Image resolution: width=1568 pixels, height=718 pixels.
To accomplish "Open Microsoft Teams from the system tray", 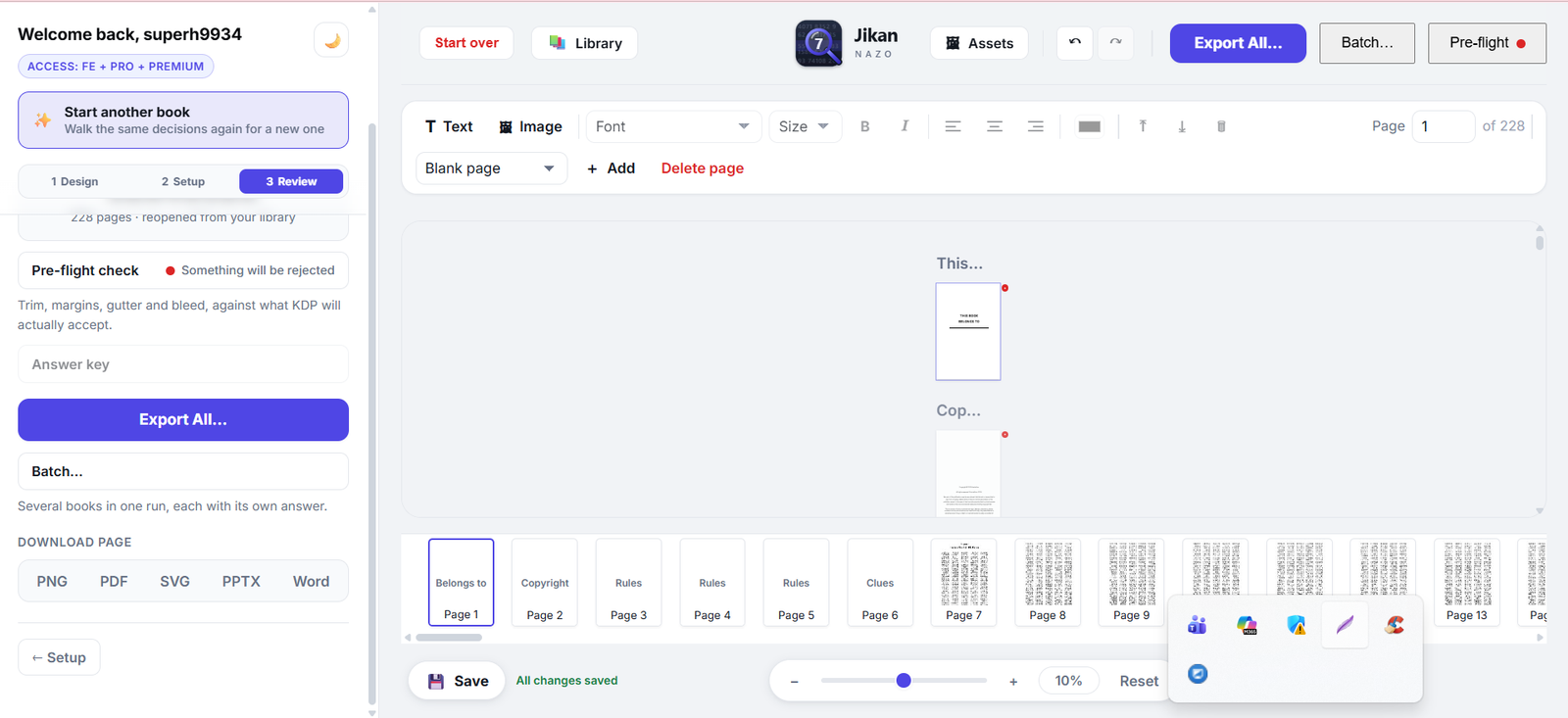I will [x=1198, y=625].
